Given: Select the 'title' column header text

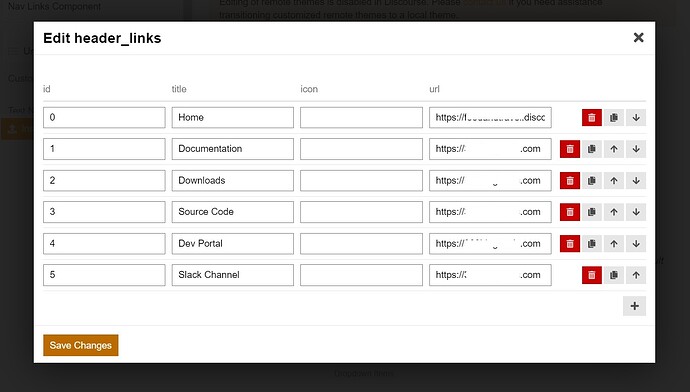Looking at the screenshot, I should click(179, 89).
